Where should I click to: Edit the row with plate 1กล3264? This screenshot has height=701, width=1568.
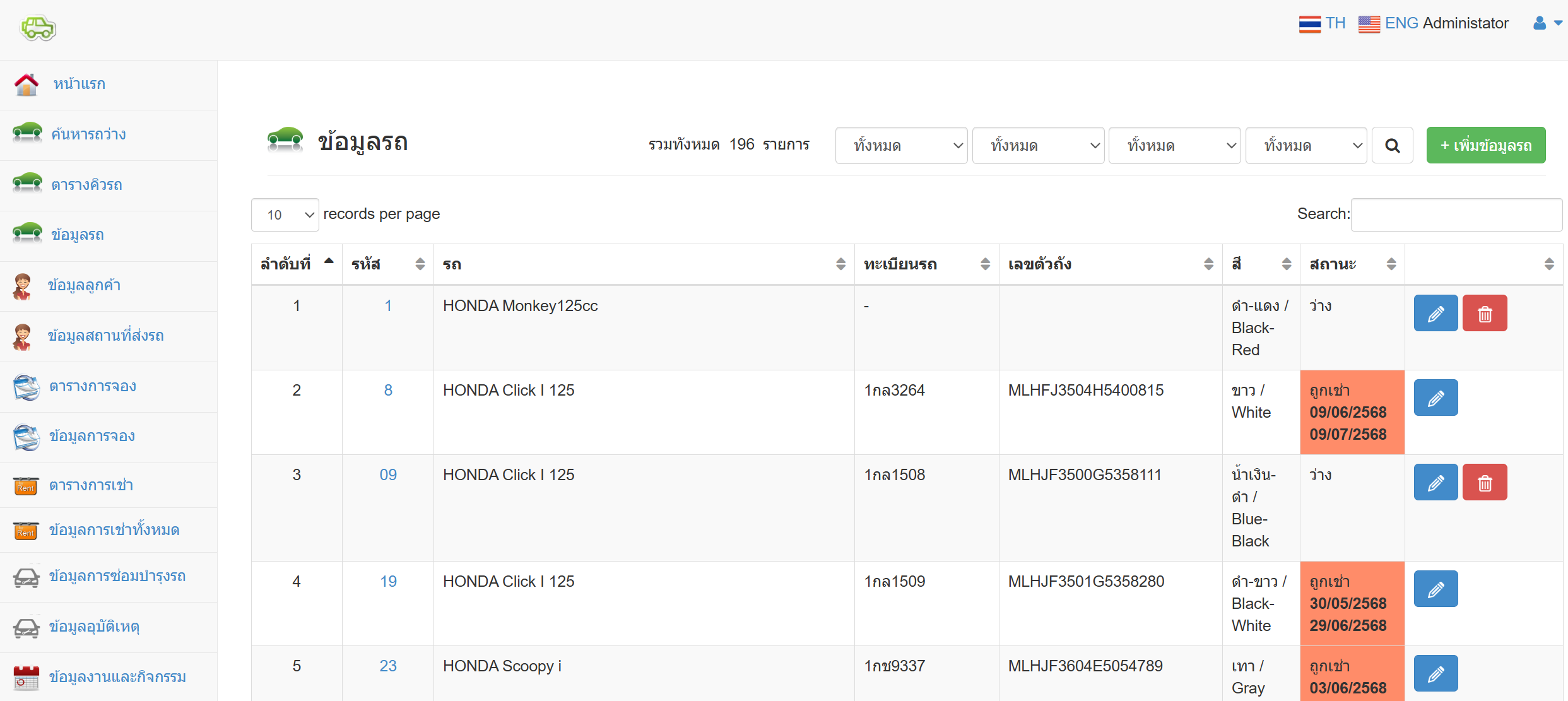coord(1435,398)
